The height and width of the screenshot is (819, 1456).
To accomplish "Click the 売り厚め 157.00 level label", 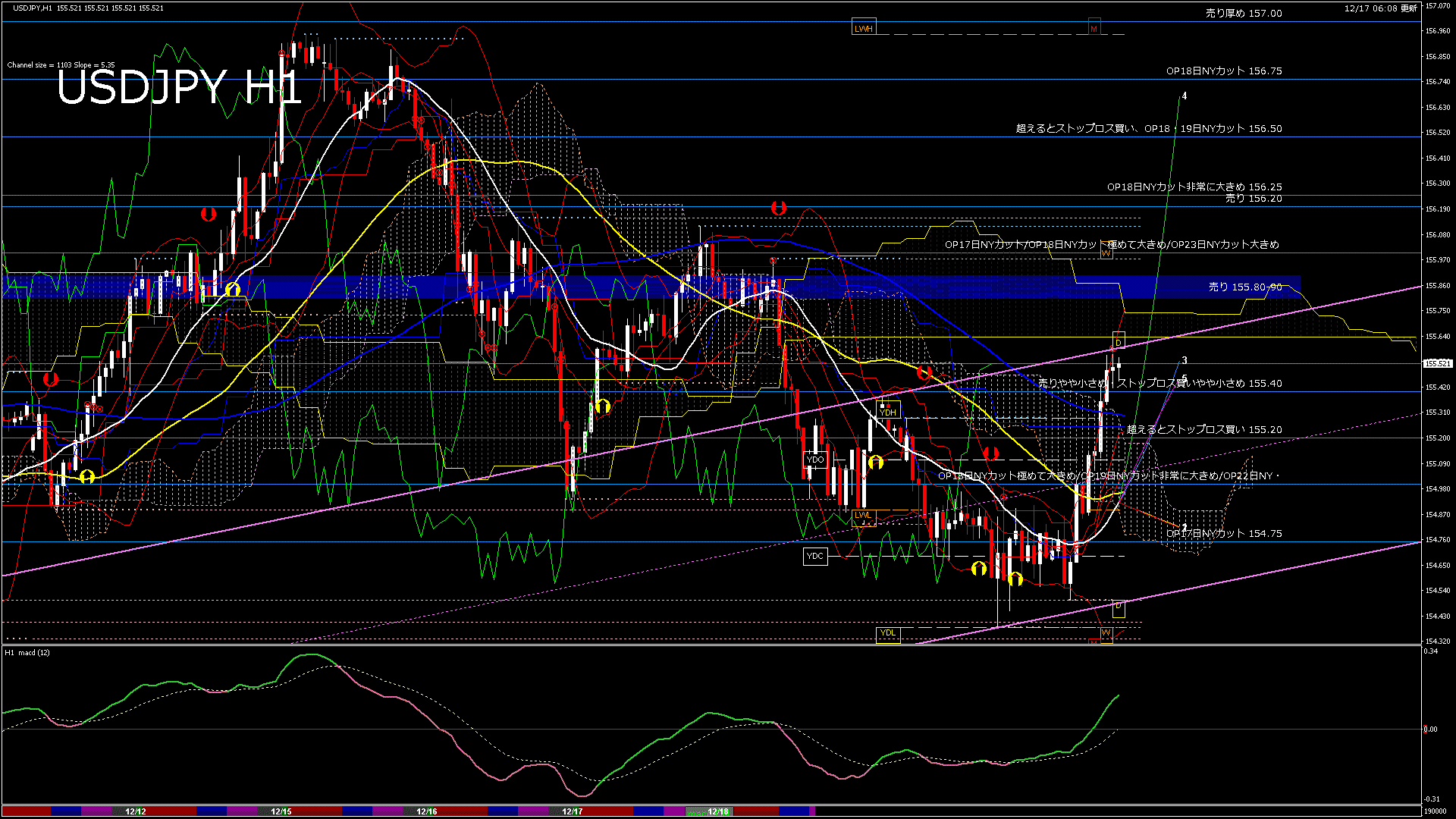I will tap(1244, 13).
